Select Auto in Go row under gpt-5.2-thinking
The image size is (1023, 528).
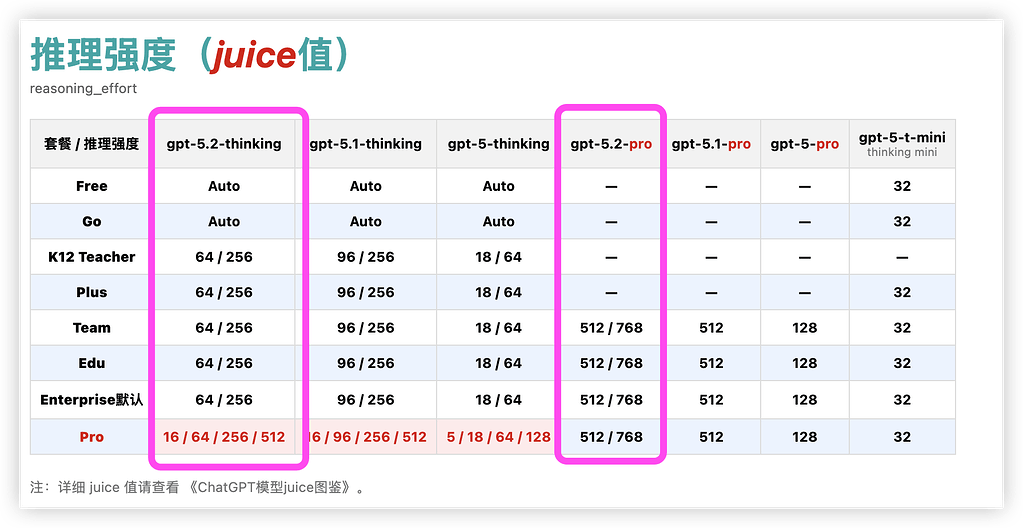tap(224, 221)
